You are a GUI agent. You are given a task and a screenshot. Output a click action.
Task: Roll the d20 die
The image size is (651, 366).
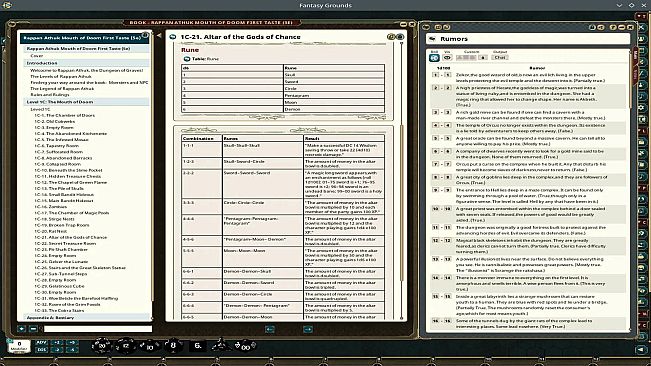click(101, 345)
